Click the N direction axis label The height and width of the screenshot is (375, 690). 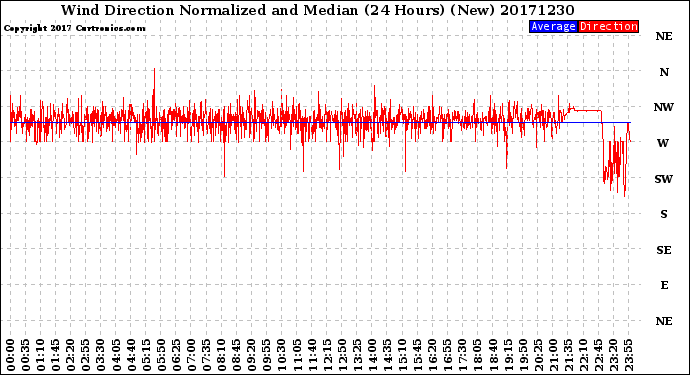coord(664,72)
